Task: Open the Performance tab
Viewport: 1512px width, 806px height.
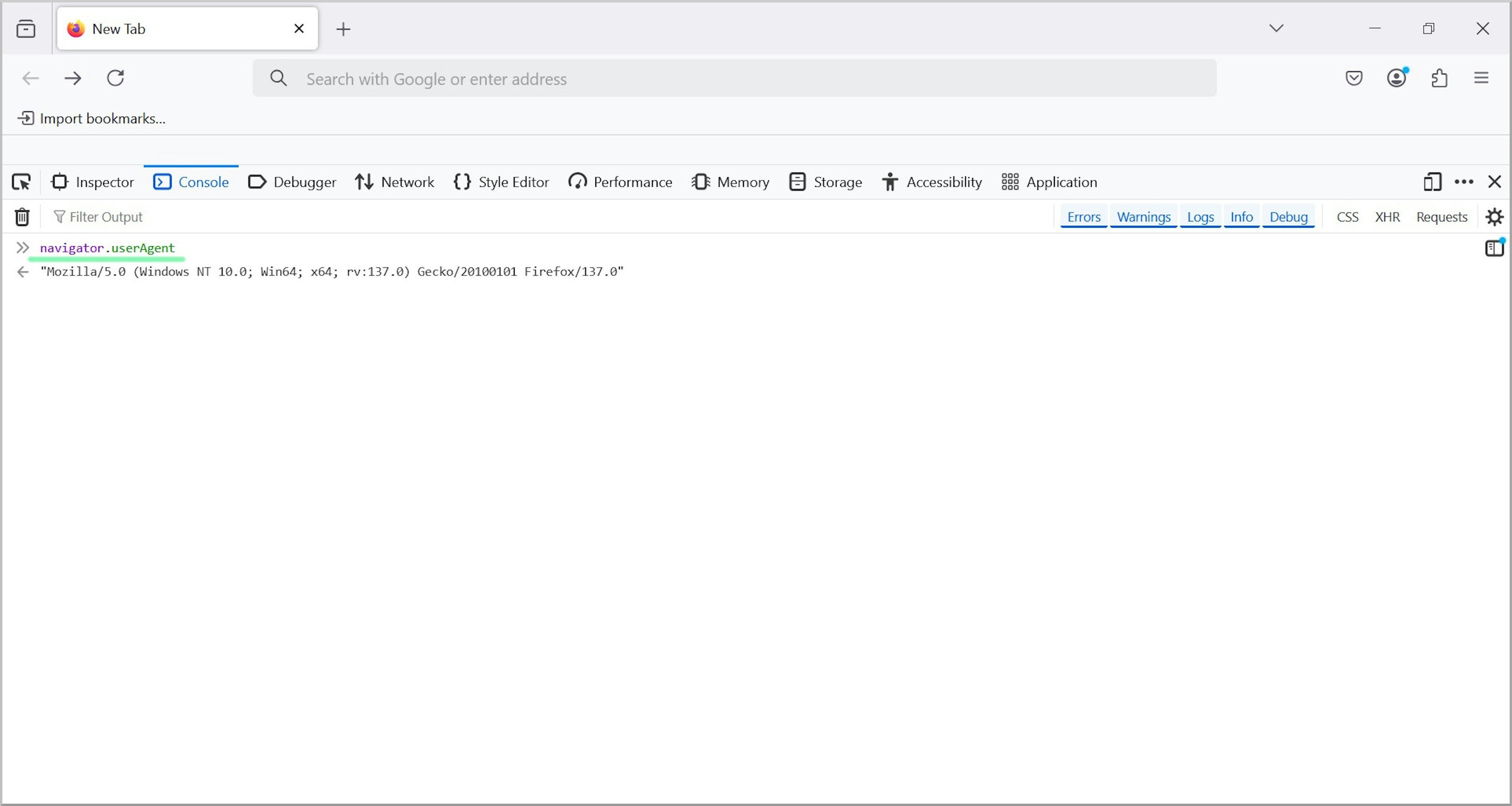Action: tap(620, 182)
